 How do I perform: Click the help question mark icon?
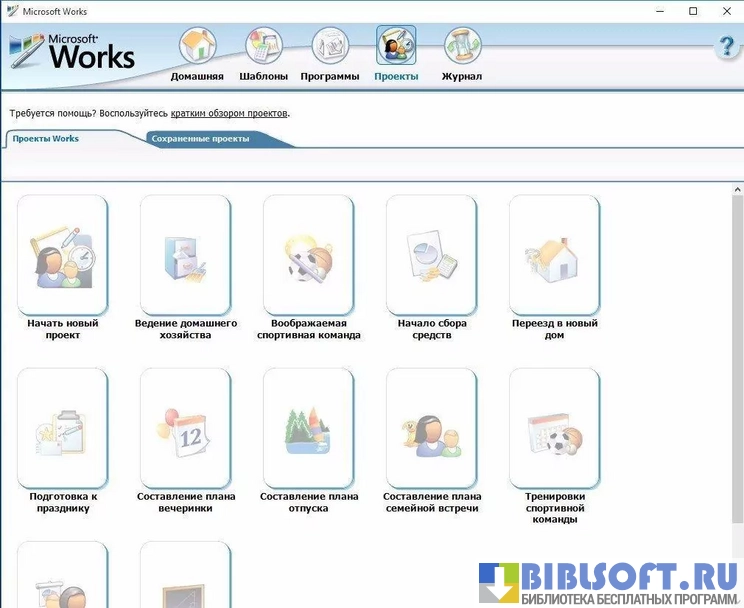(726, 47)
